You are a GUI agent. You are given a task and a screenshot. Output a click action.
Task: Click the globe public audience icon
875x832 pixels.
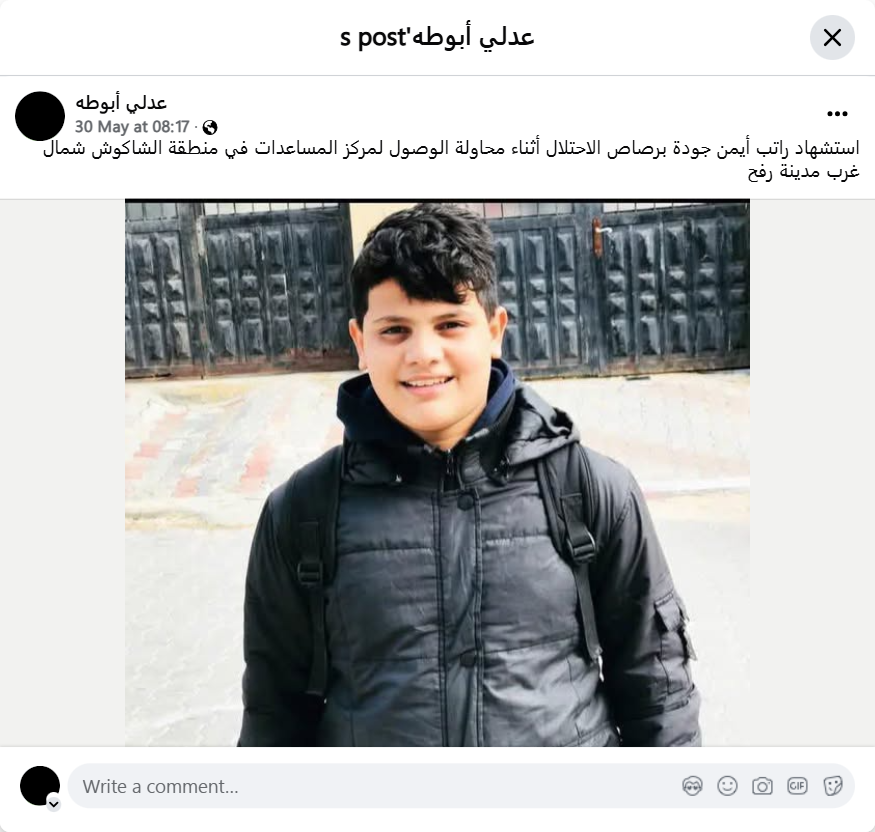point(210,128)
